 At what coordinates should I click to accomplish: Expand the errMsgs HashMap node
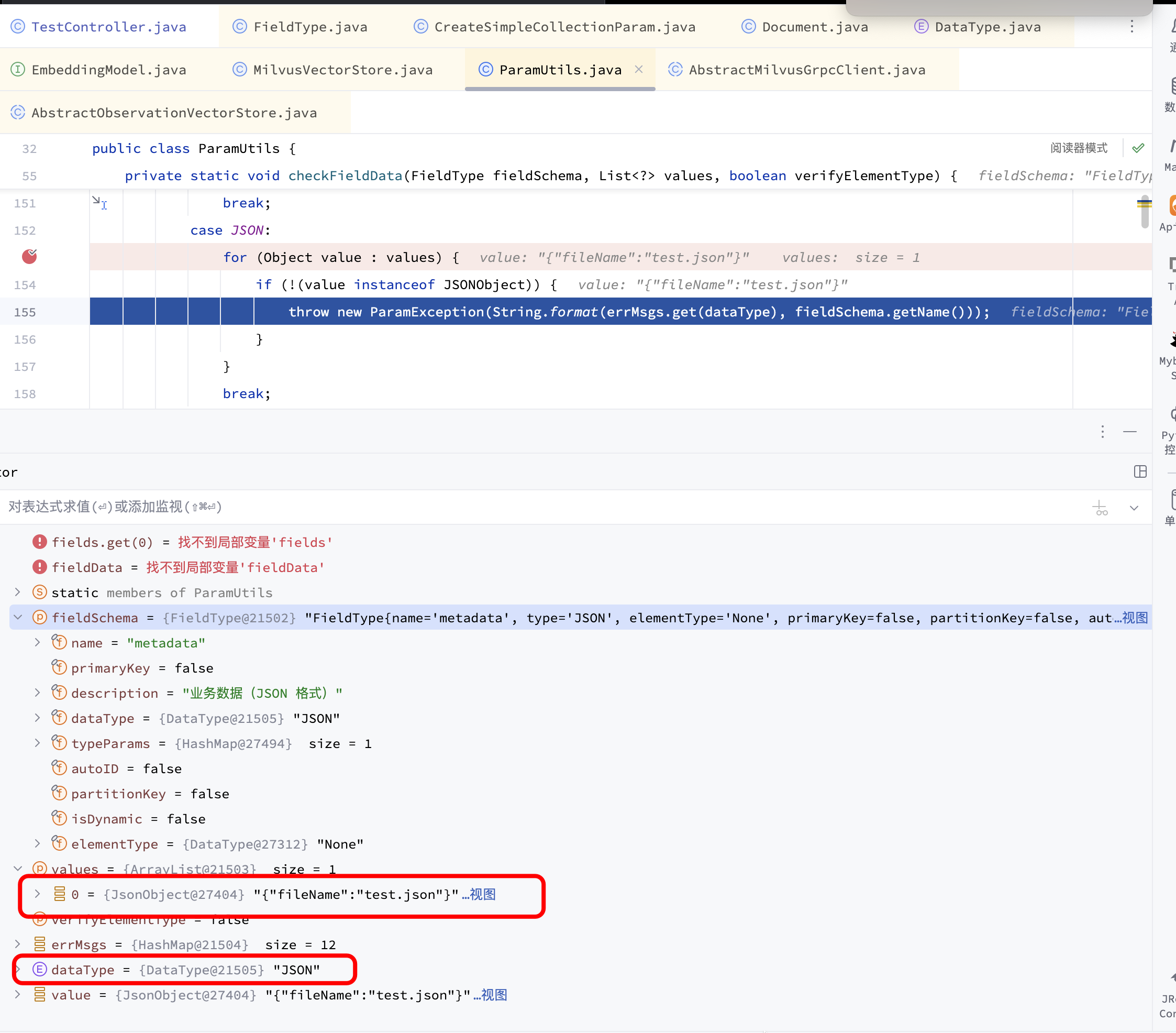click(x=17, y=944)
